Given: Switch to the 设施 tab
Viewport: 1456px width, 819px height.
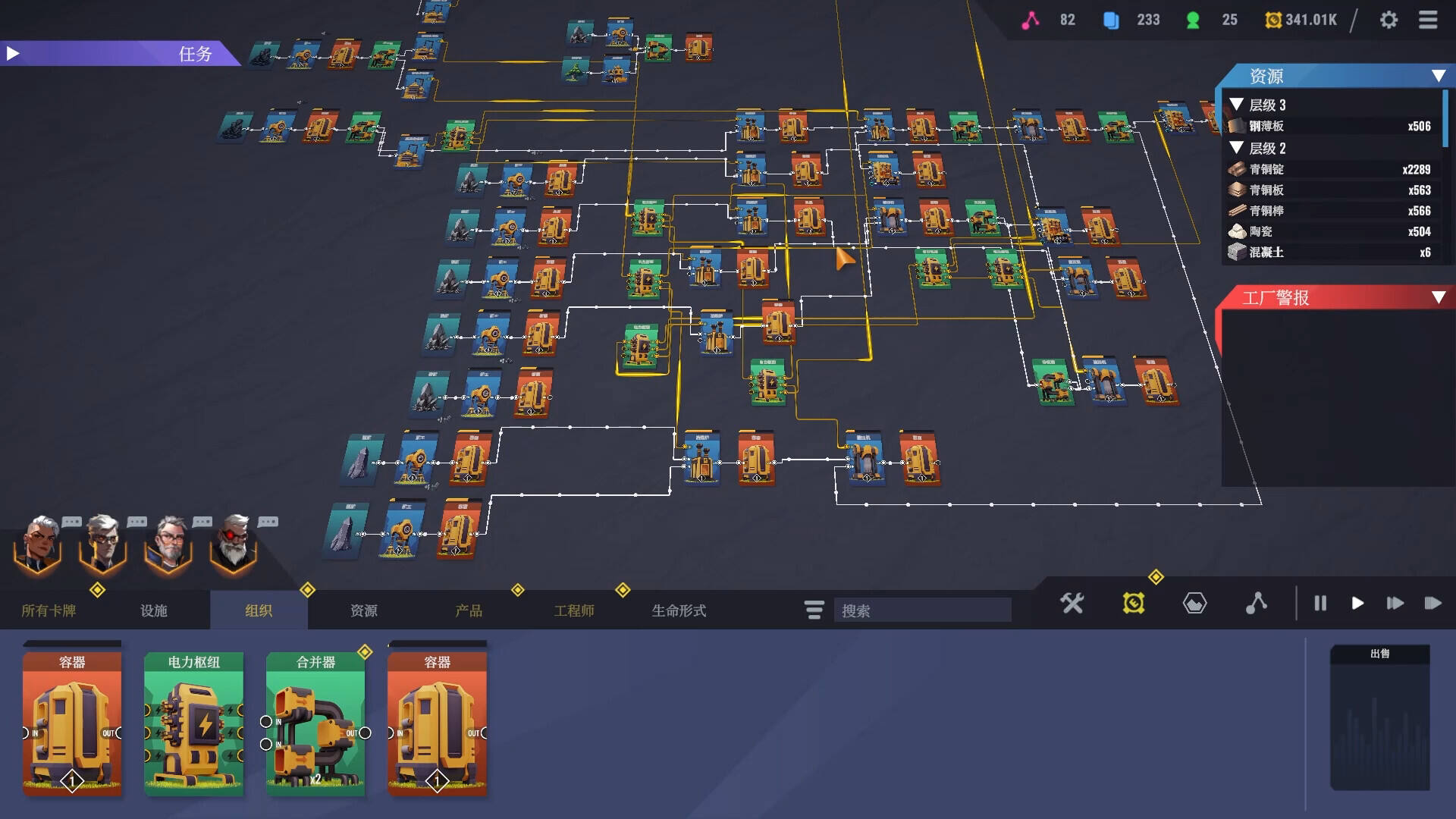Looking at the screenshot, I should click(x=153, y=610).
